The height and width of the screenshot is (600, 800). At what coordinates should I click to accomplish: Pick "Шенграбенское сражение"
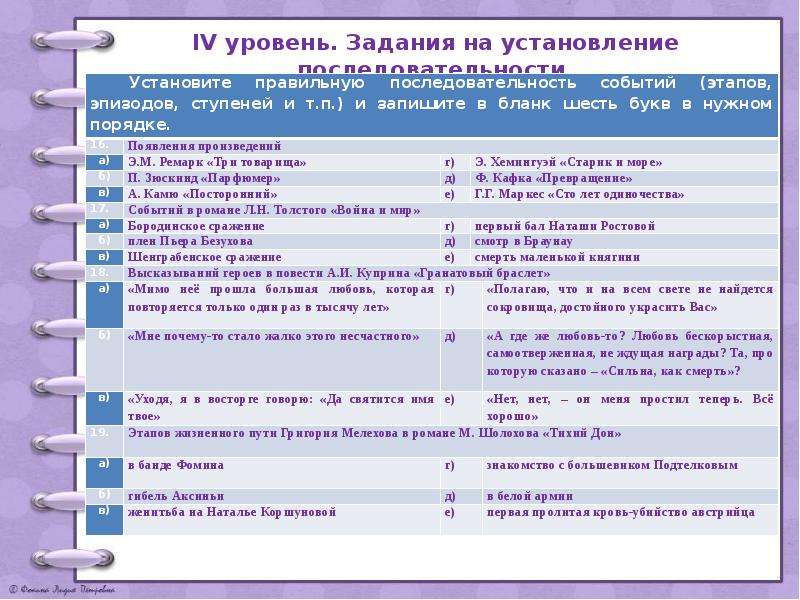coord(204,257)
